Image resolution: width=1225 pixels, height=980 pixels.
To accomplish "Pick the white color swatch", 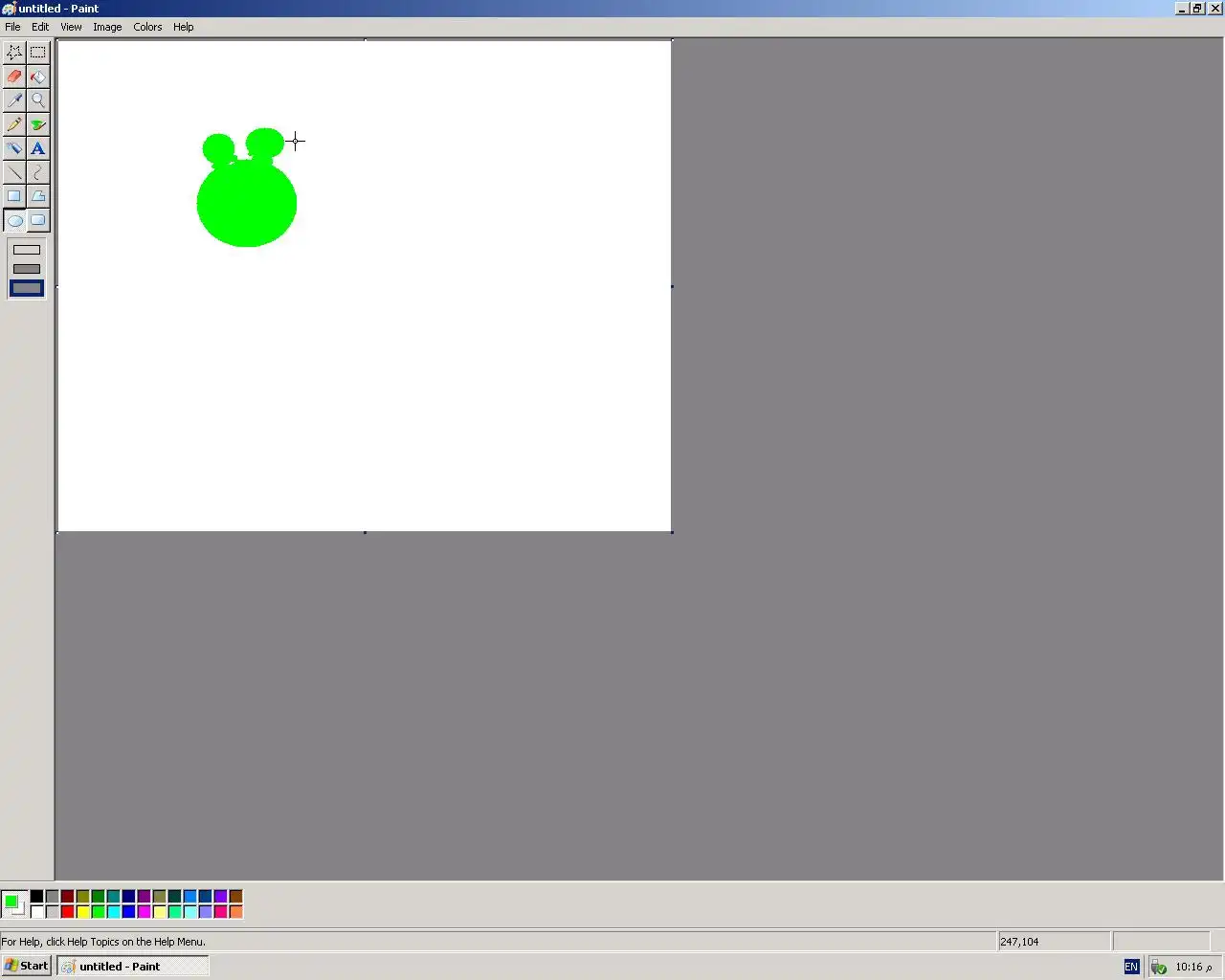I will pos(36,912).
